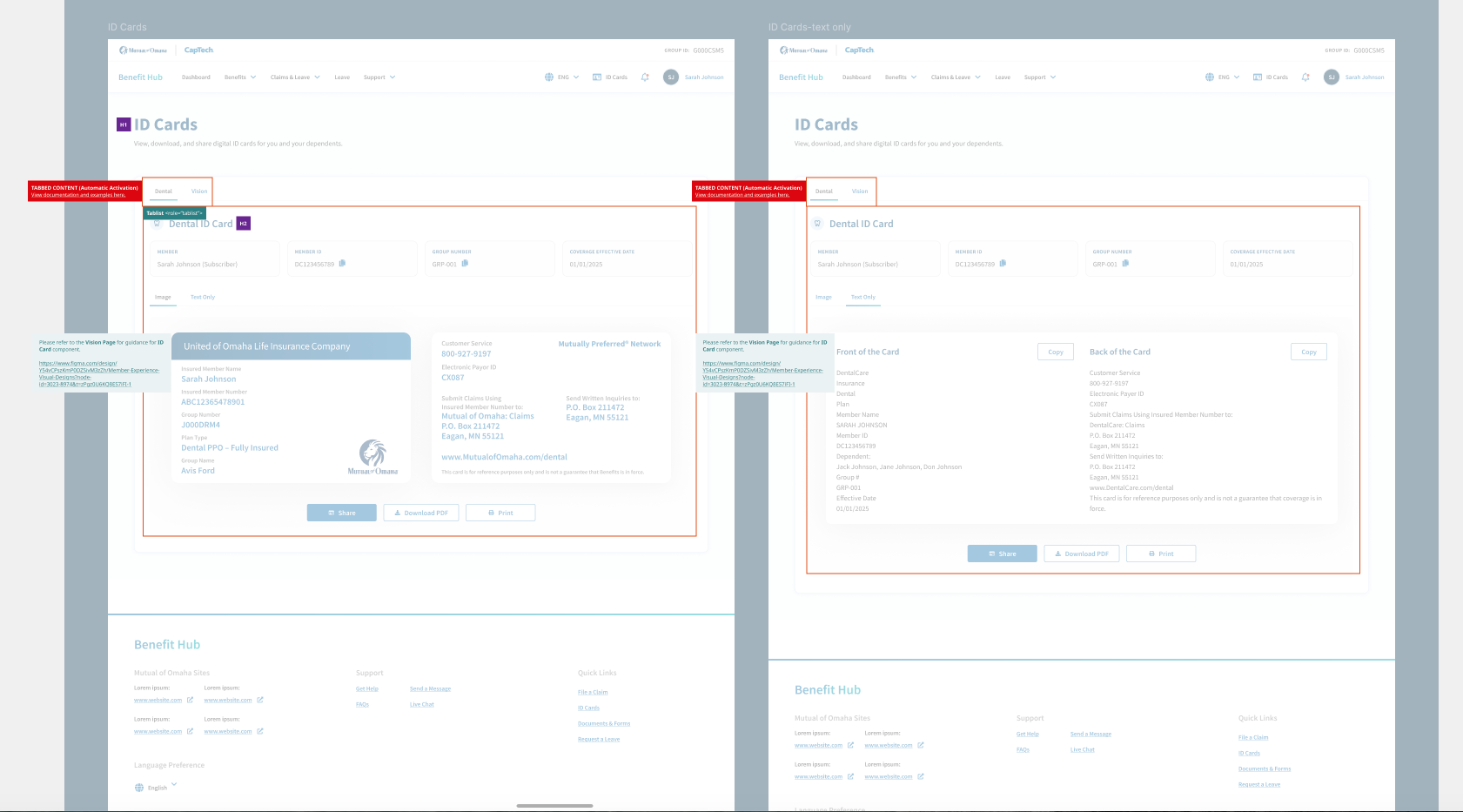Expand Support menu in ID Cards-text only frame
The width and height of the screenshot is (1463, 812).
point(1040,77)
